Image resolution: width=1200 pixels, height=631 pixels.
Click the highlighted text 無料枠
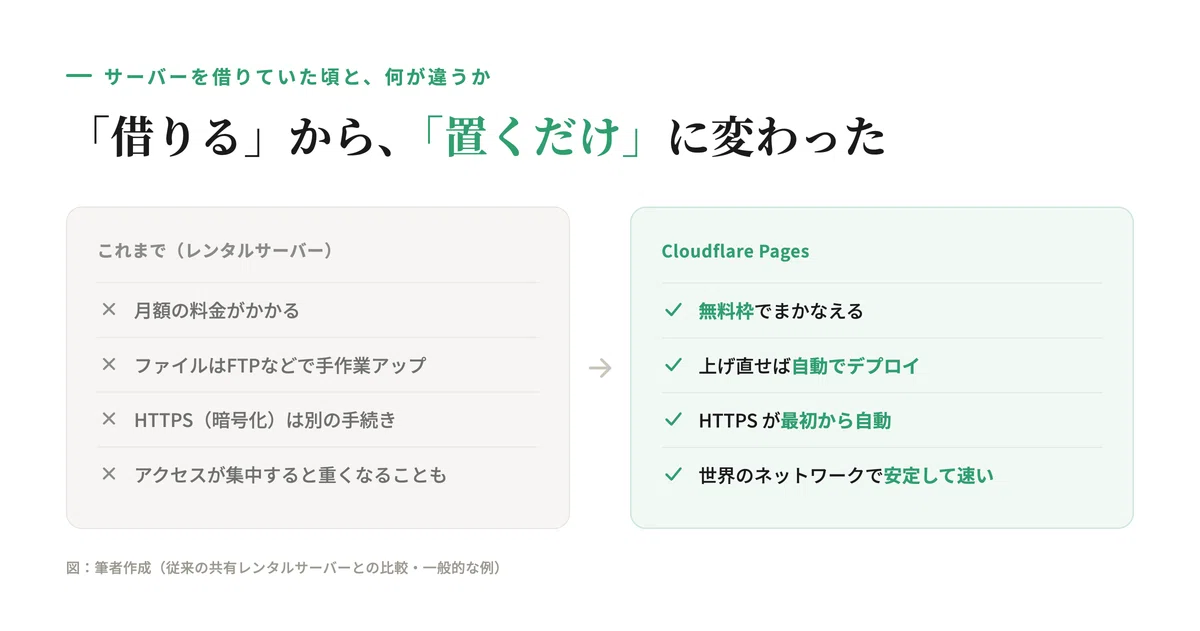(x=726, y=311)
